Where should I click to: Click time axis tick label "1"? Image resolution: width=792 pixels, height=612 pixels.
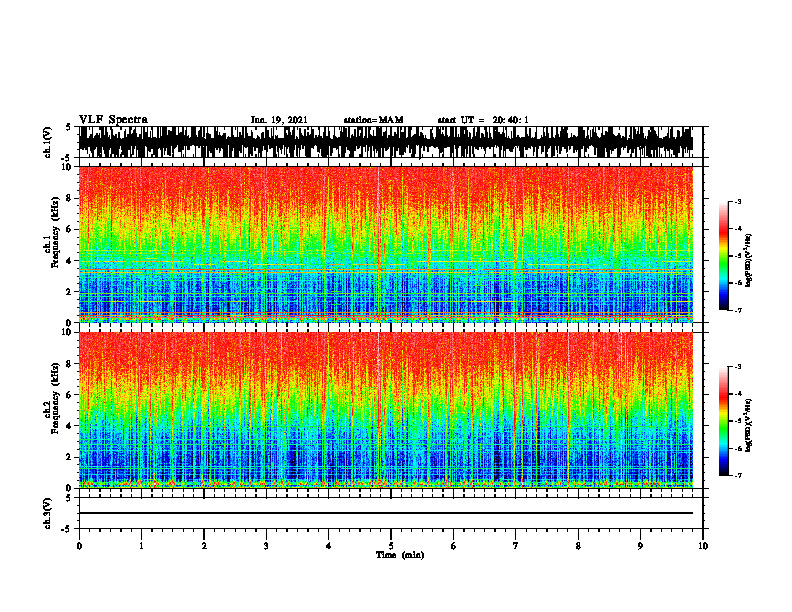[x=141, y=546]
